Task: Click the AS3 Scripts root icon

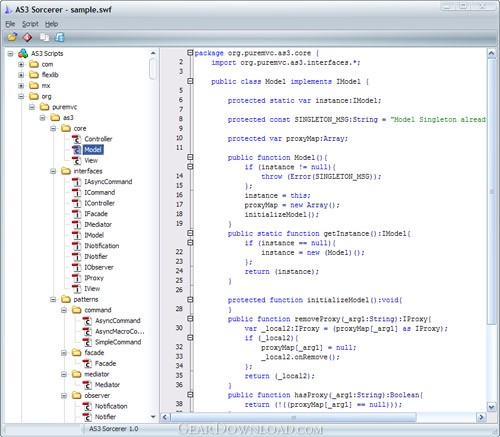Action: [x=23, y=53]
